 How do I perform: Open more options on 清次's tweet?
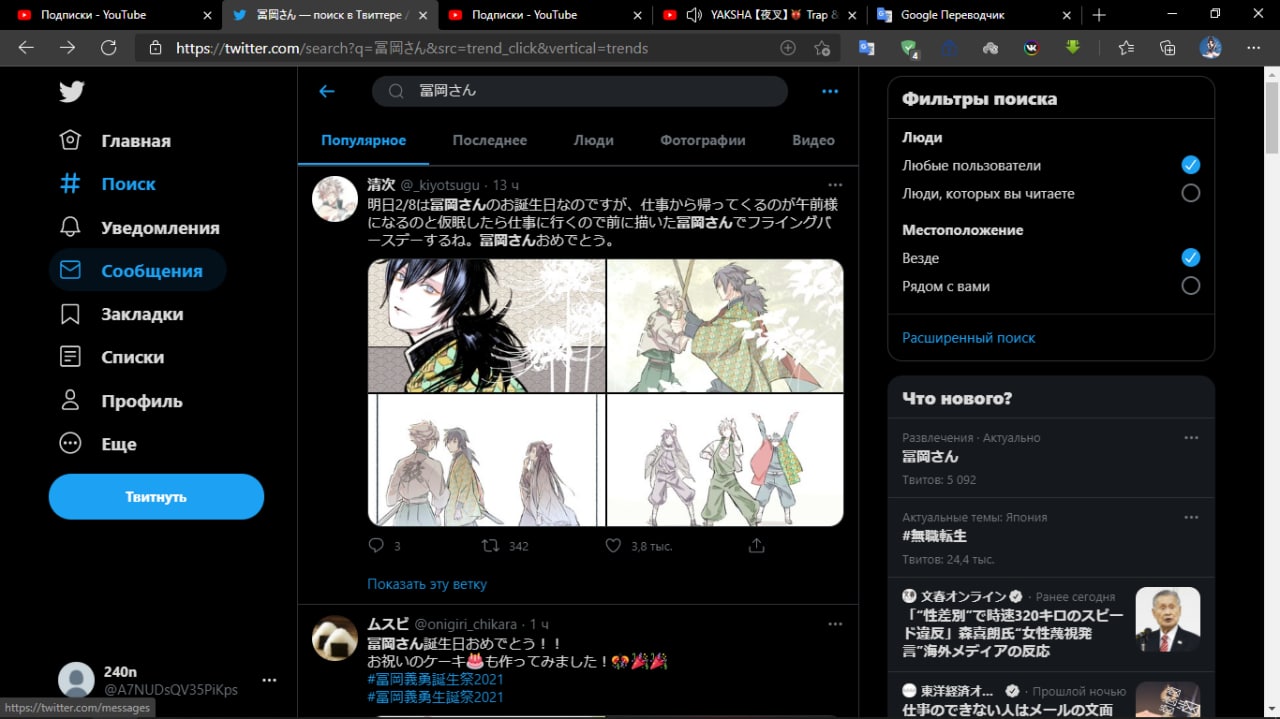coord(835,185)
